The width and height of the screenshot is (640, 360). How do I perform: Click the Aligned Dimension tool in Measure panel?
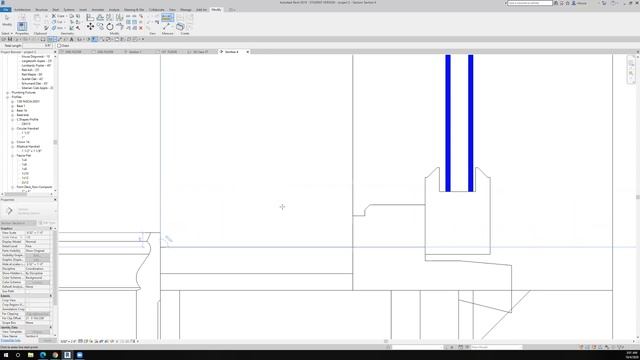click(166, 27)
